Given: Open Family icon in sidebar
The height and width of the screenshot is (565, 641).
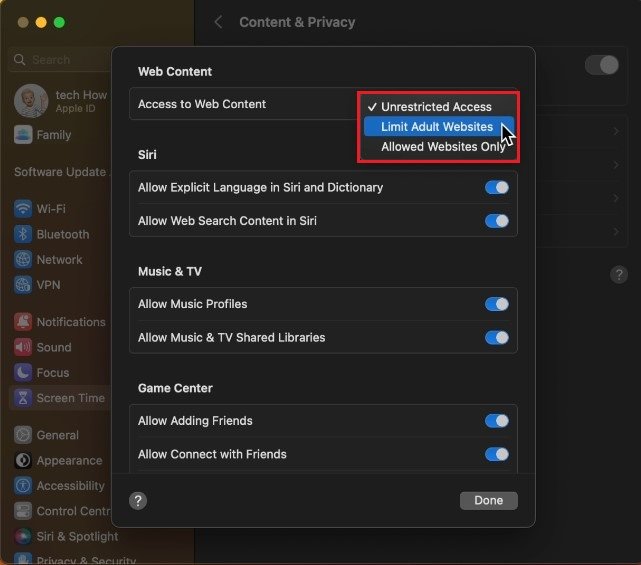Looking at the screenshot, I should [23, 135].
